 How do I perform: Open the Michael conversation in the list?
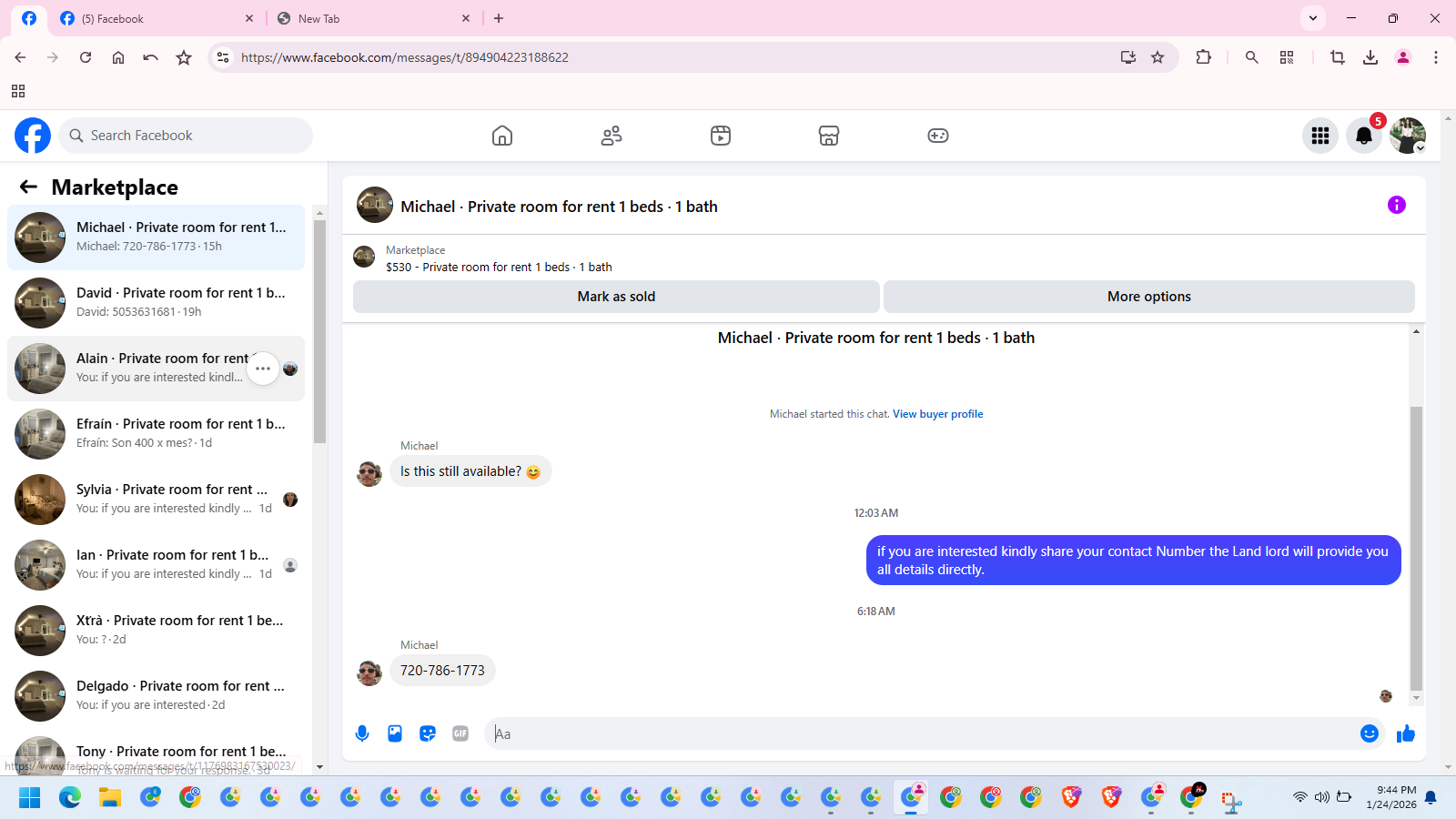click(157, 238)
